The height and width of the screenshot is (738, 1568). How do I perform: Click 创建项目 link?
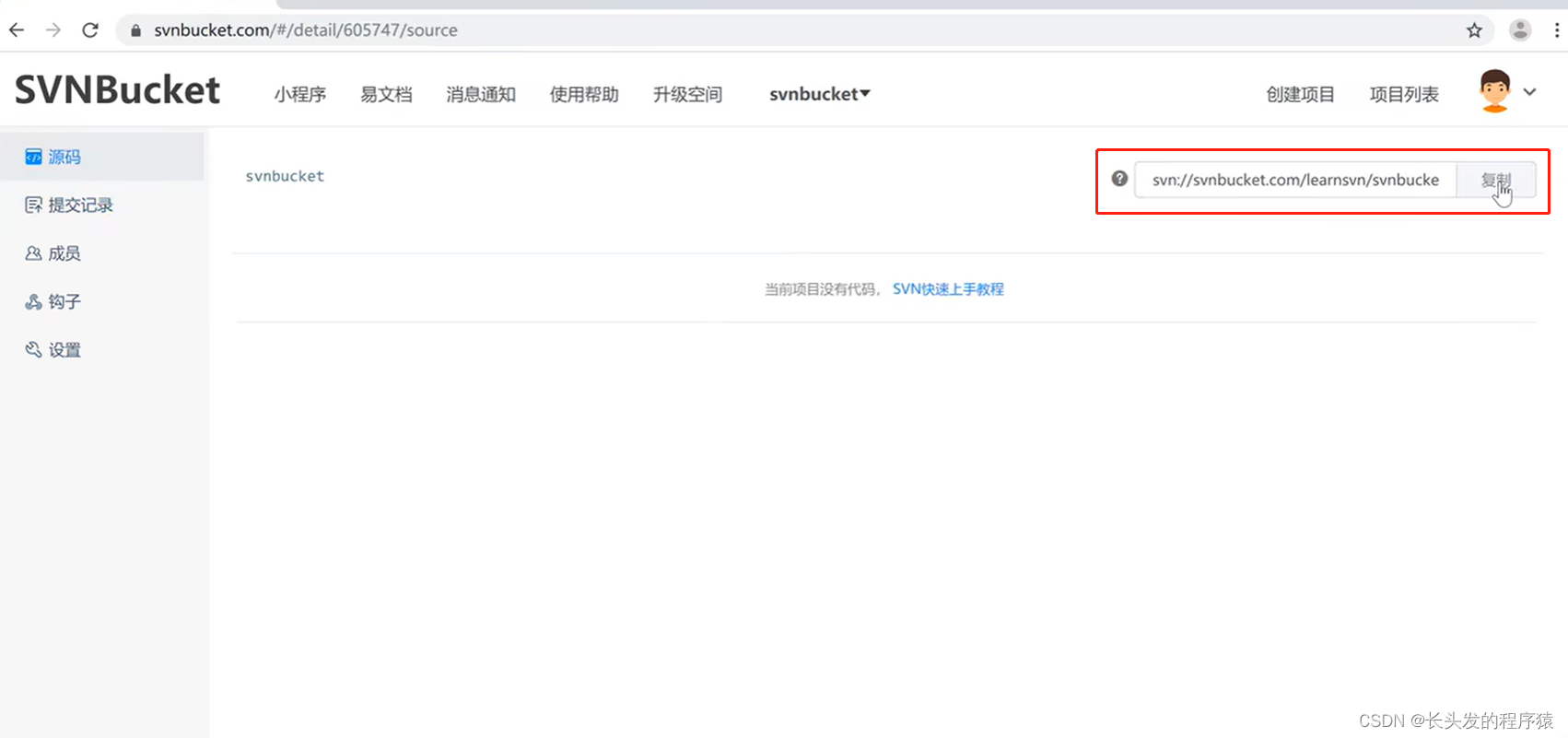(1300, 94)
